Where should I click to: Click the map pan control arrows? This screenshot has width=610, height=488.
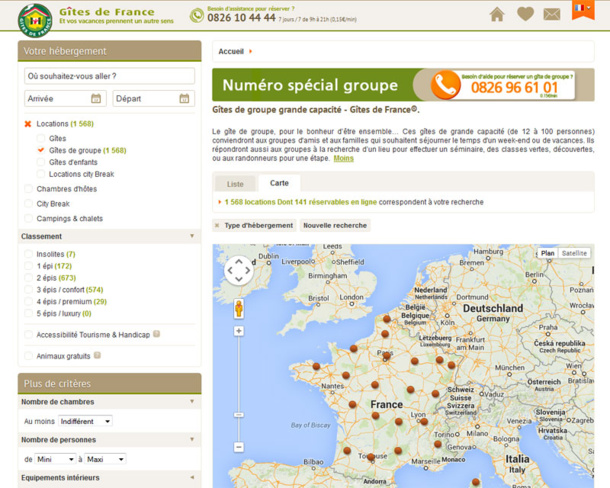(x=238, y=270)
